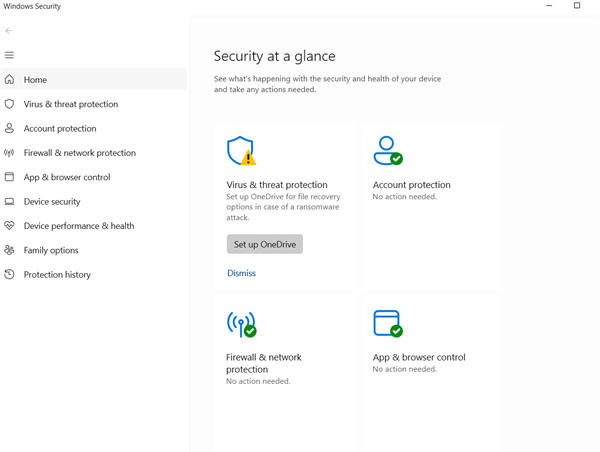600x452 pixels.
Task: Click the Protection history clock icon
Action: point(10,274)
